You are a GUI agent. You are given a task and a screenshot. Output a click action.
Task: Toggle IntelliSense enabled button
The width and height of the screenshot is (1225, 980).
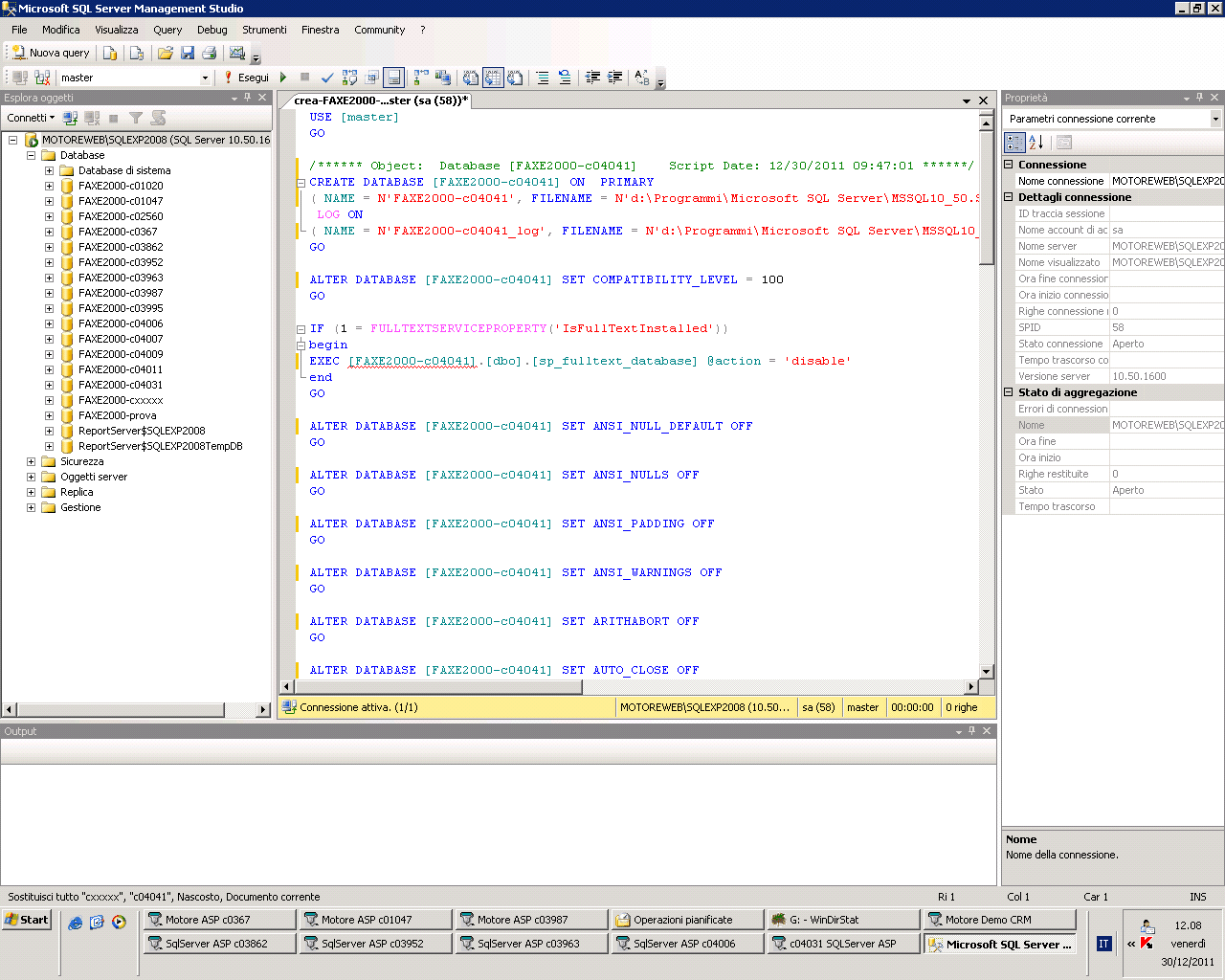pos(393,78)
